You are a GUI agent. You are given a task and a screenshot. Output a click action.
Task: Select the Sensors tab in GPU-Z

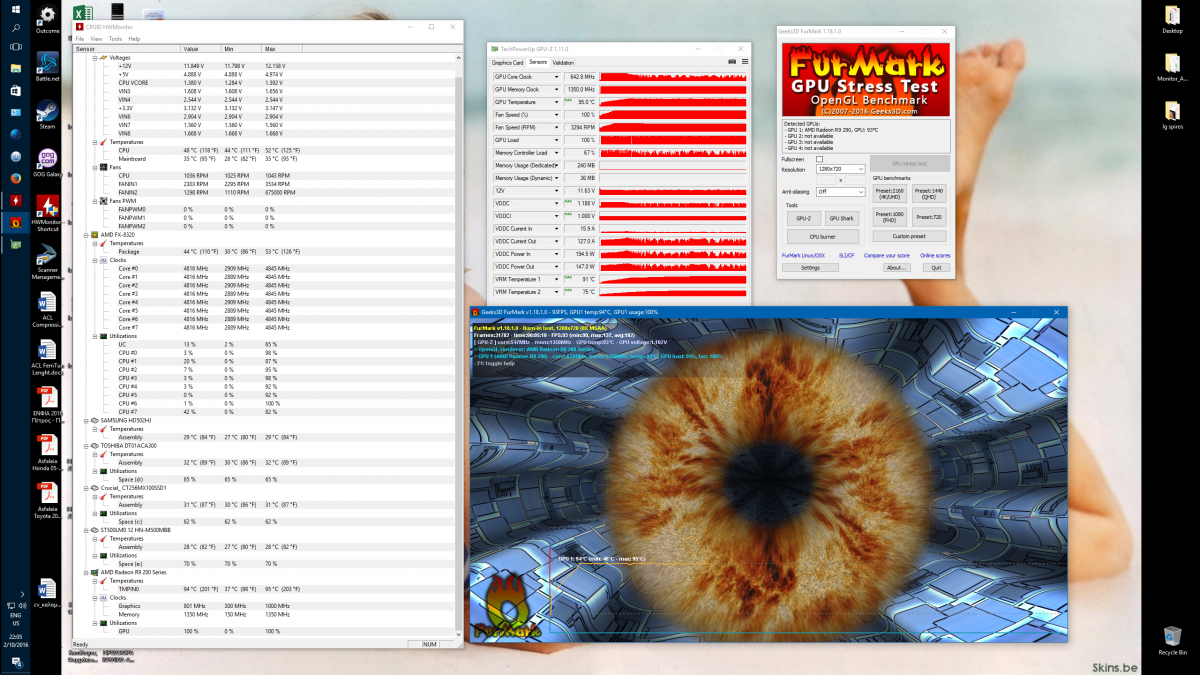[538, 62]
